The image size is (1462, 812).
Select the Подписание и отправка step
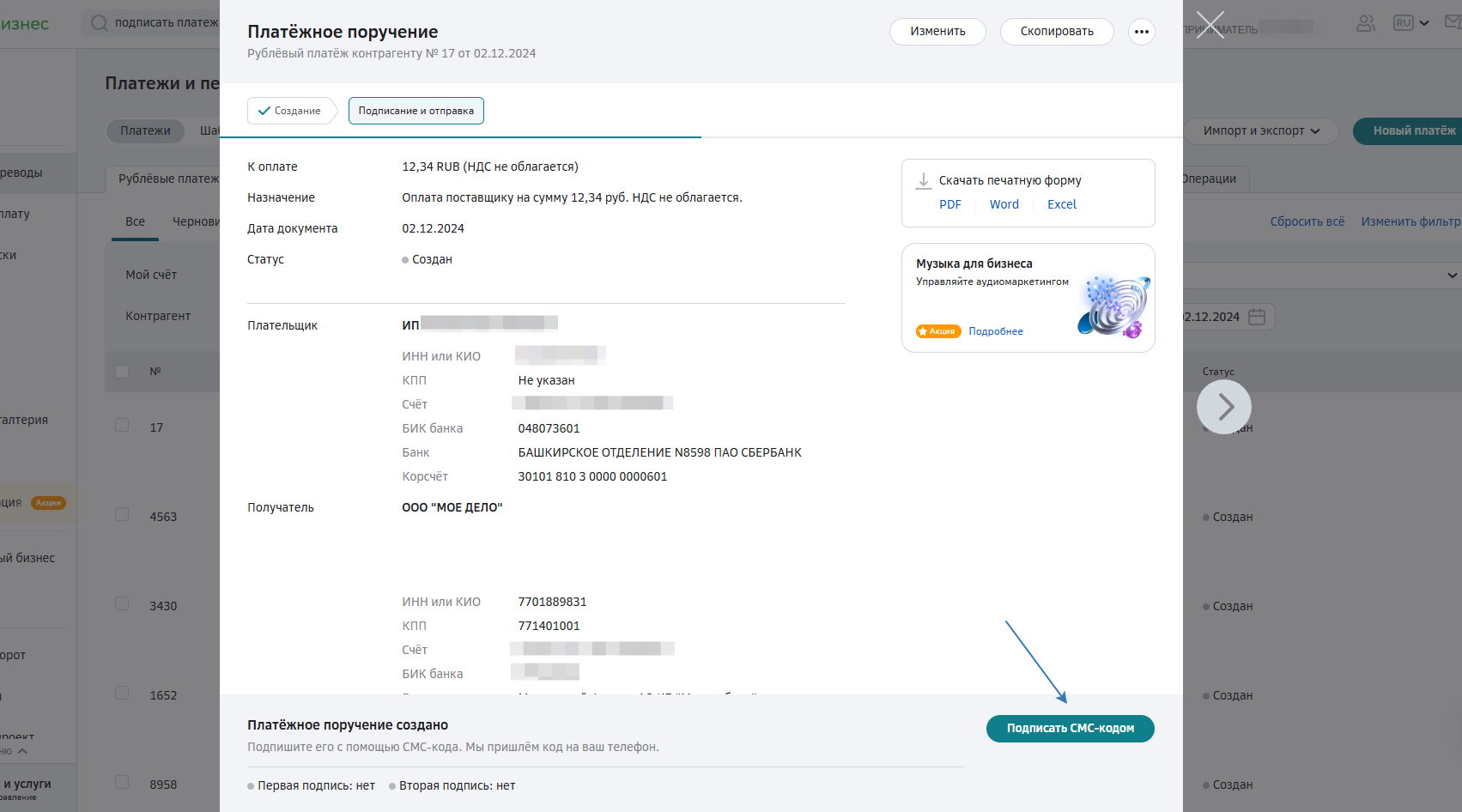point(416,111)
